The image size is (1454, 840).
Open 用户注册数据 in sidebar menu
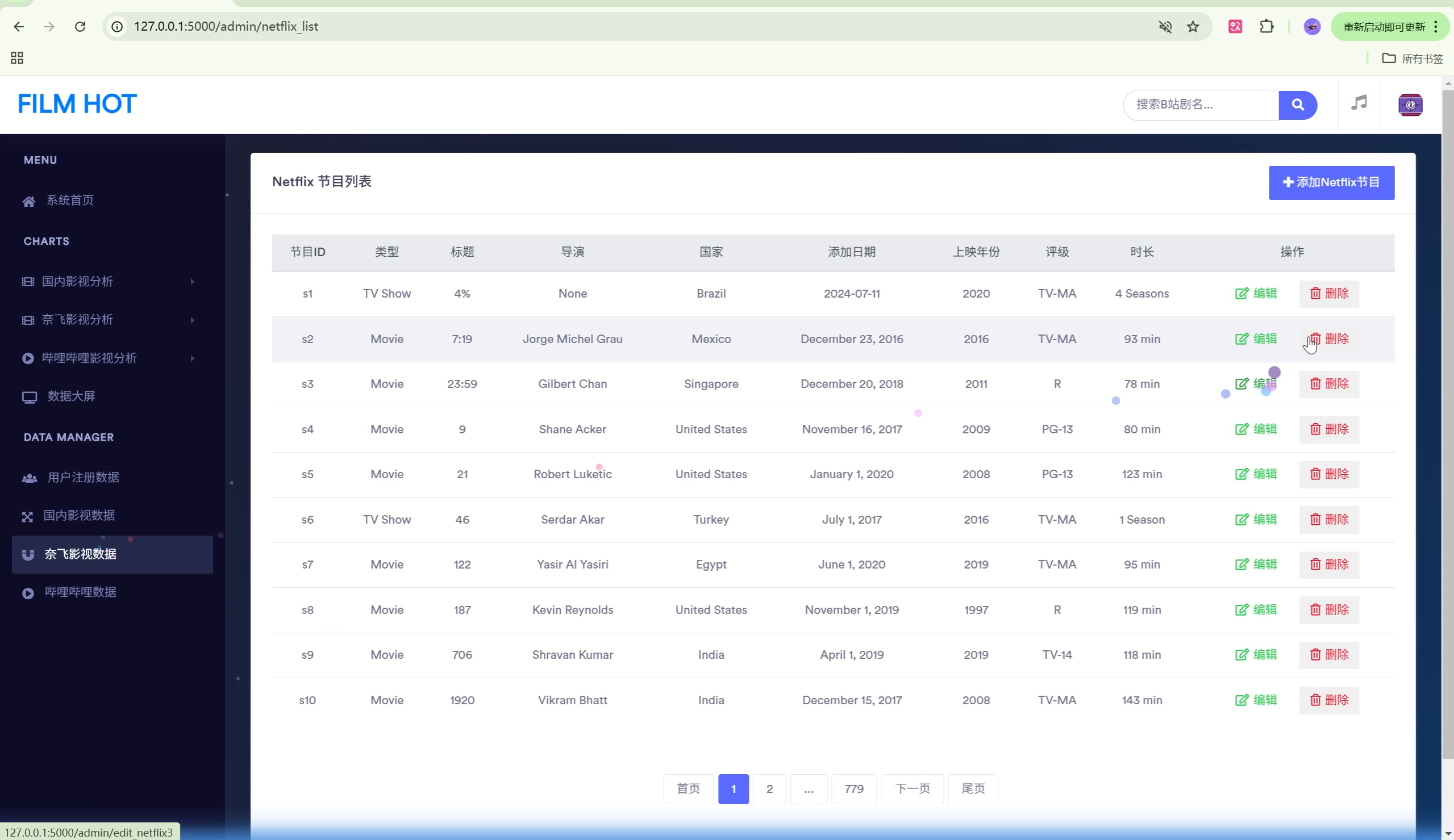[83, 478]
